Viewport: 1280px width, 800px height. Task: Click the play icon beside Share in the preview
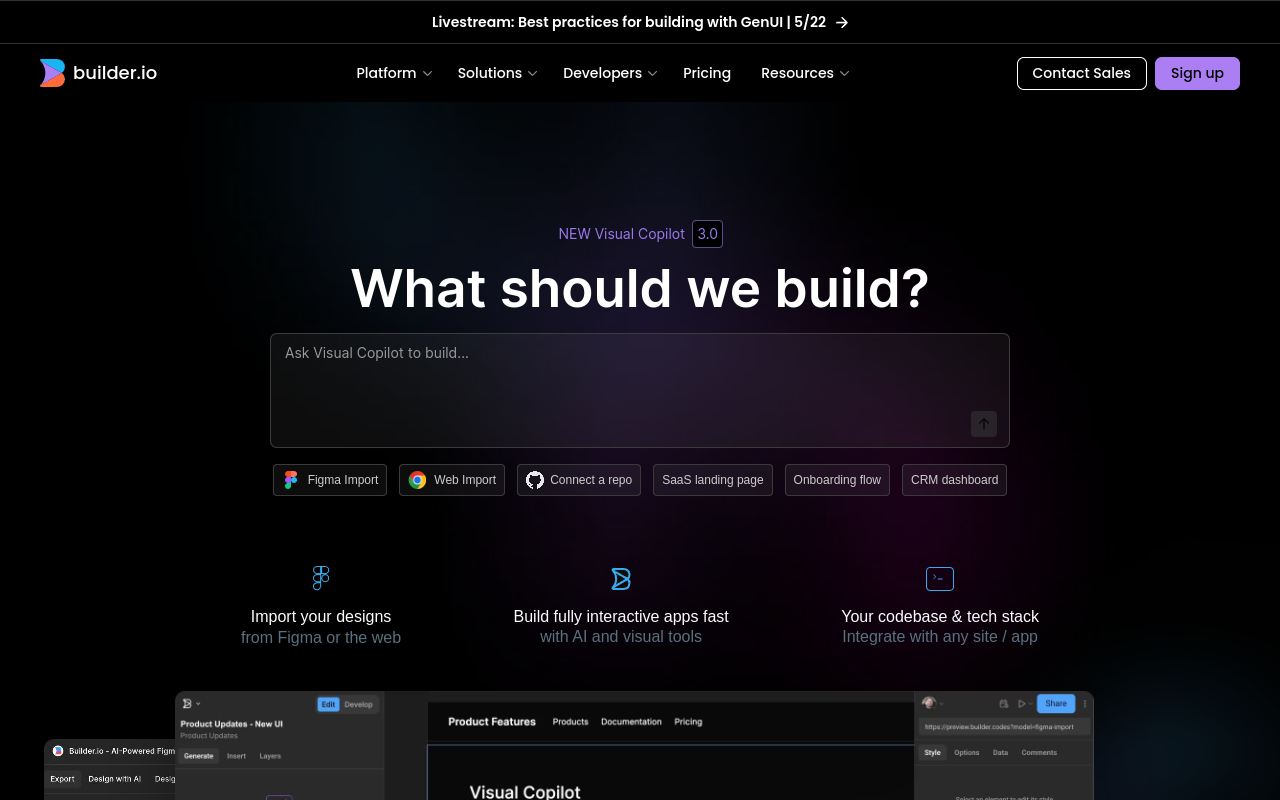[1022, 704]
